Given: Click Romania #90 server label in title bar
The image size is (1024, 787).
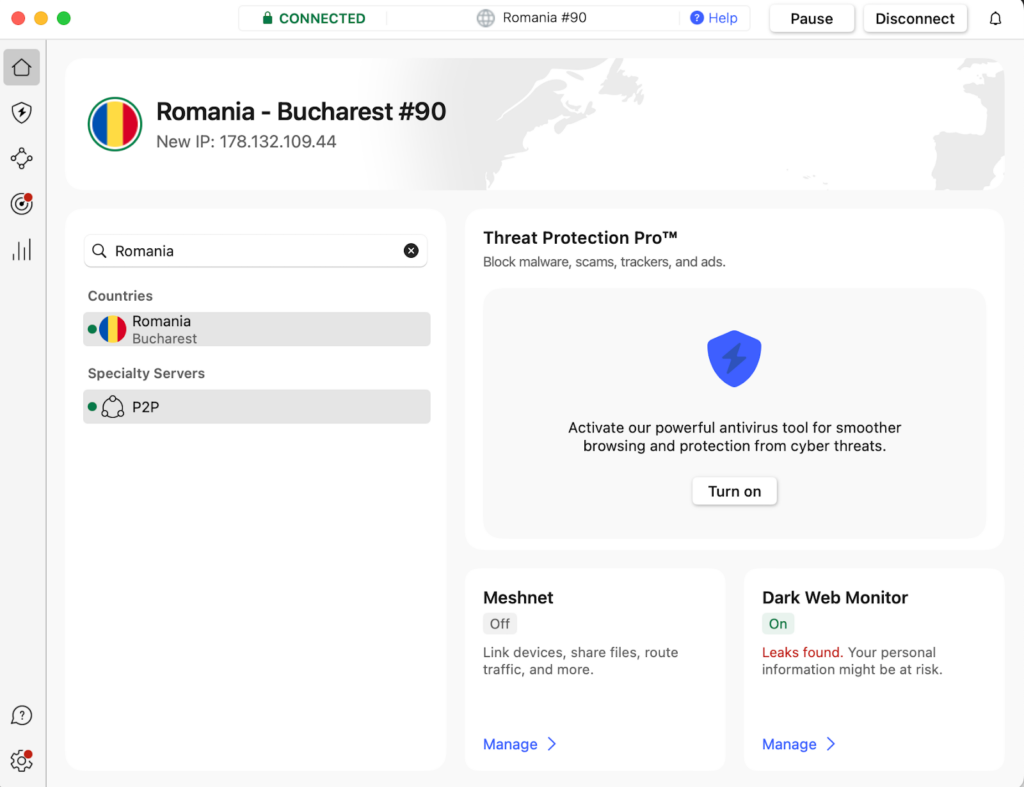Looking at the screenshot, I should (545, 18).
